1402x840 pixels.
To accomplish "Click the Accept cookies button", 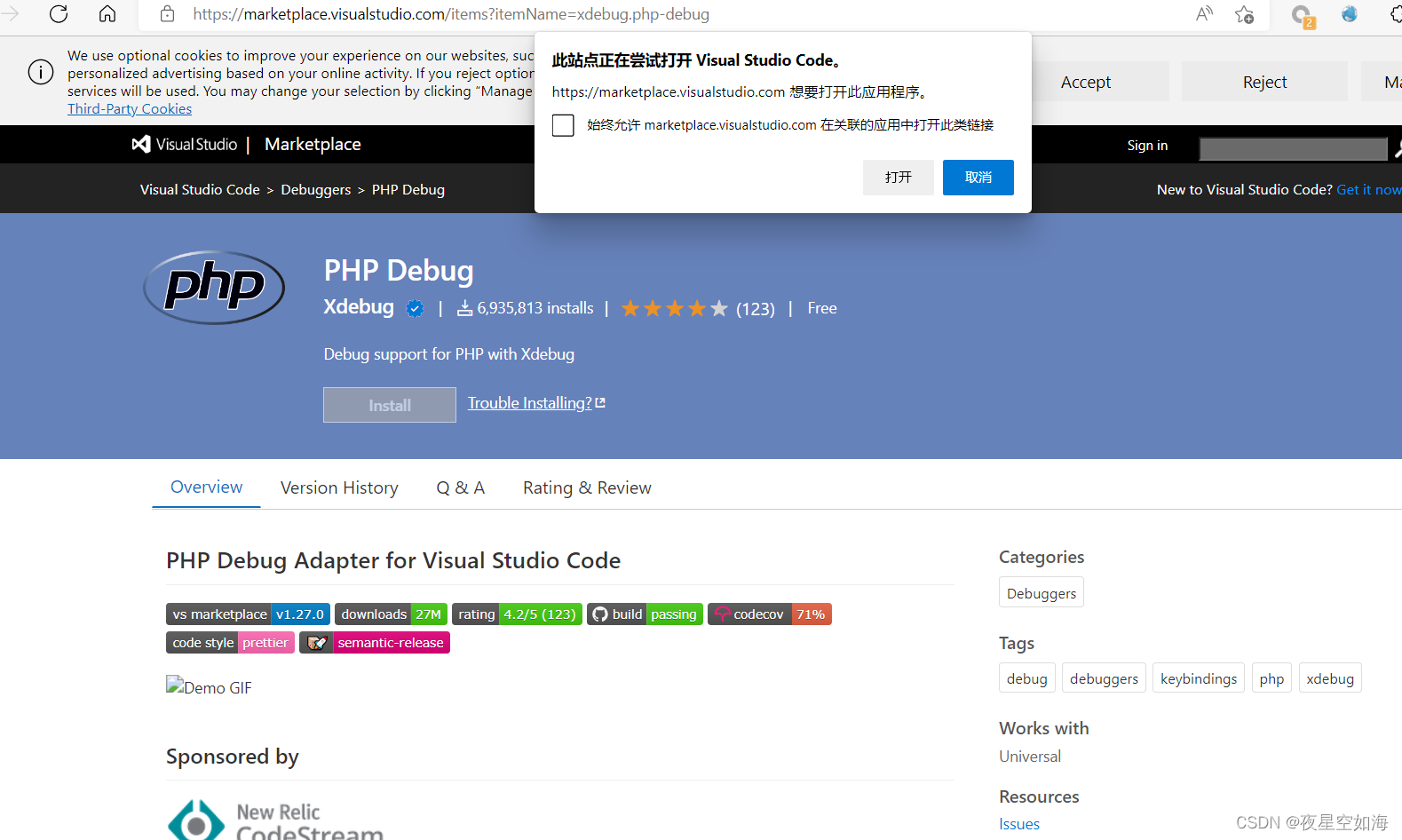I will point(1085,82).
